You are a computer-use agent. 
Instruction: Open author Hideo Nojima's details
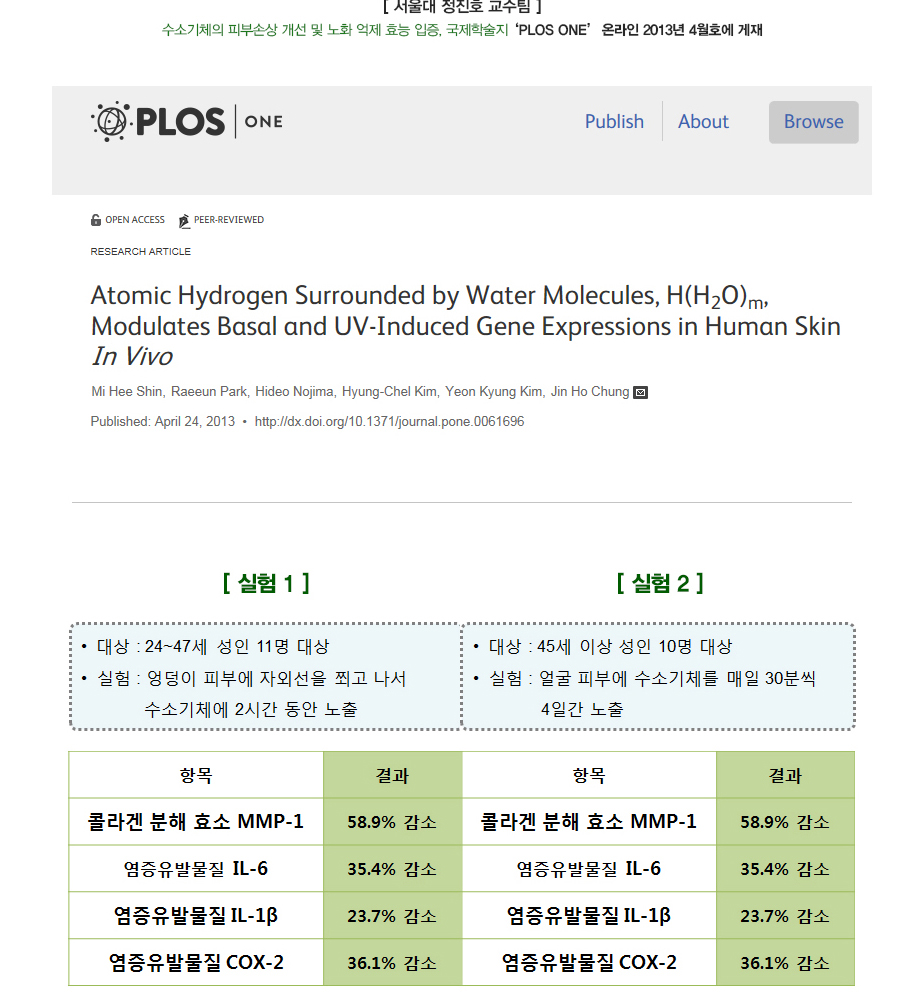295,392
